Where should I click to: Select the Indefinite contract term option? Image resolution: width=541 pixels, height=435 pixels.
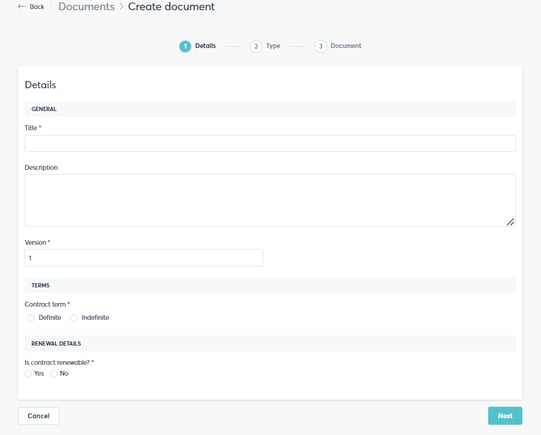click(73, 318)
